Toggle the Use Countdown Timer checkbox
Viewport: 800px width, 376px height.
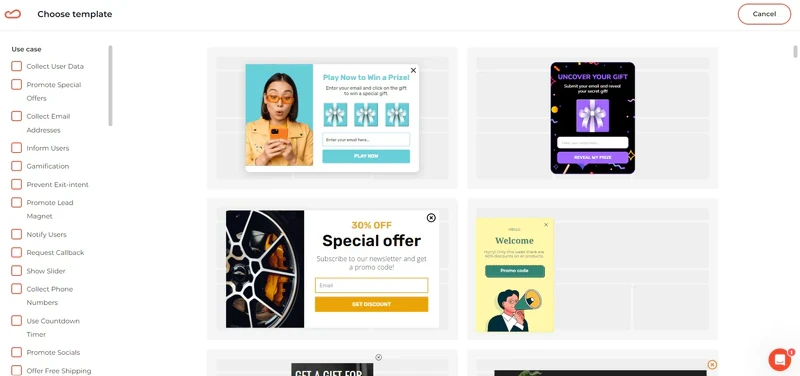17,321
